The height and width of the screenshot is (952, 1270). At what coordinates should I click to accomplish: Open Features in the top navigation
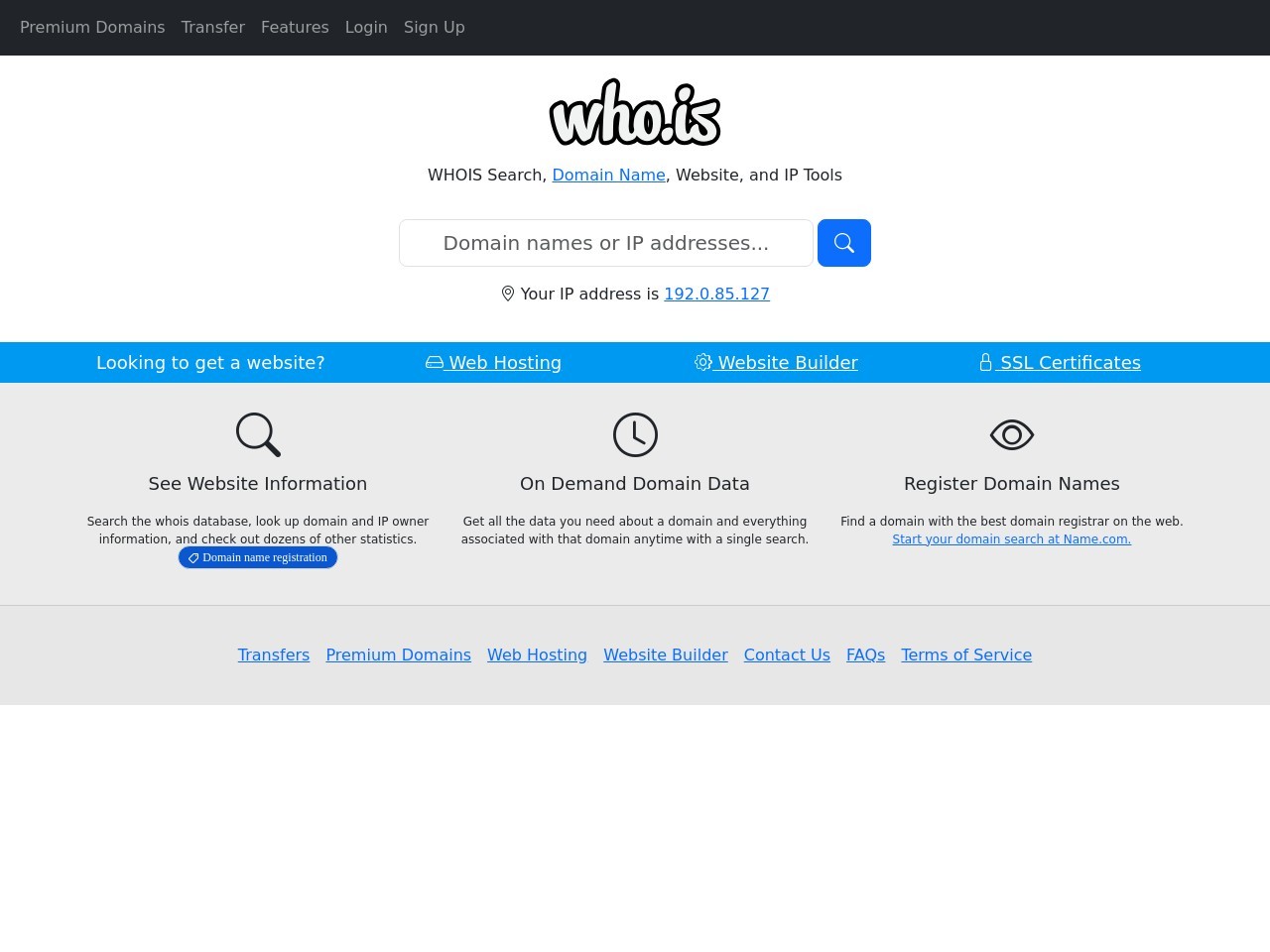pos(295,27)
